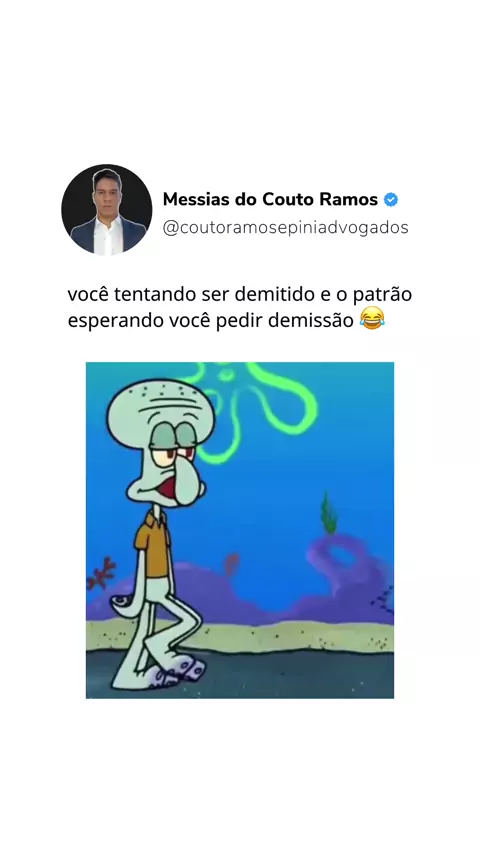Open the @coutoramosepiniadvogados handle link
Image resolution: width=480 pixels, height=854 pixels.
pos(285,228)
